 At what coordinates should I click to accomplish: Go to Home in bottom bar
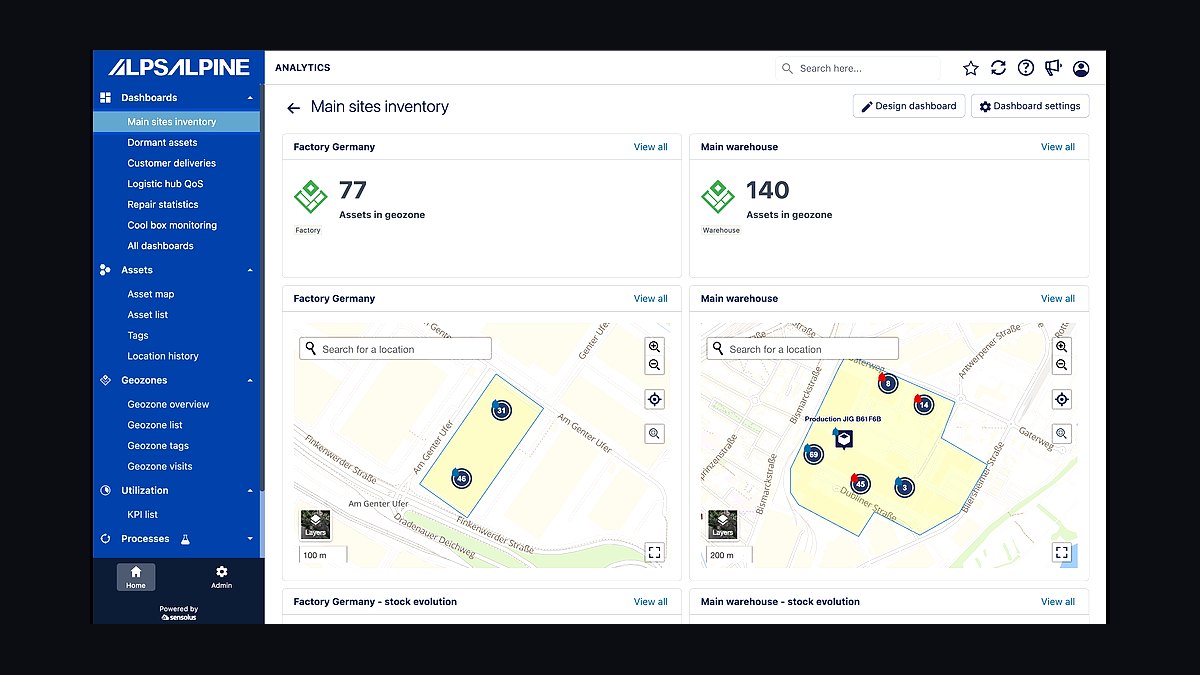point(136,577)
